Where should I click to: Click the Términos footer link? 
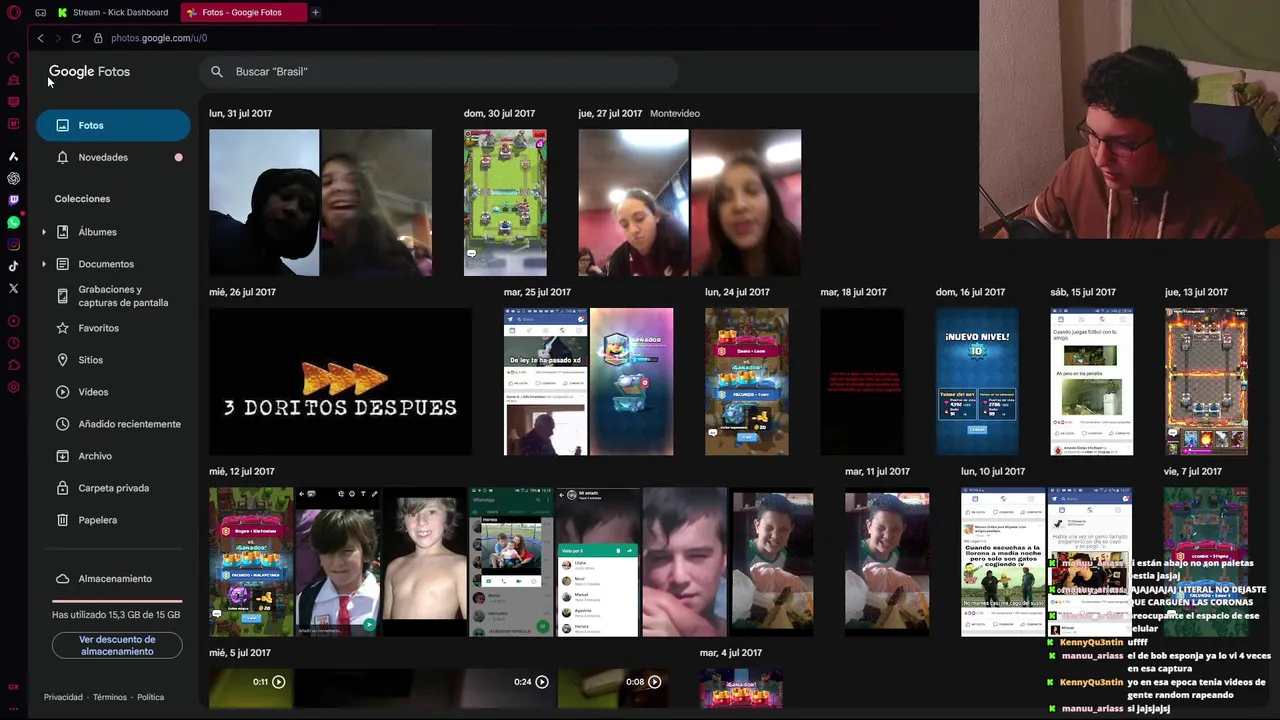click(110, 697)
